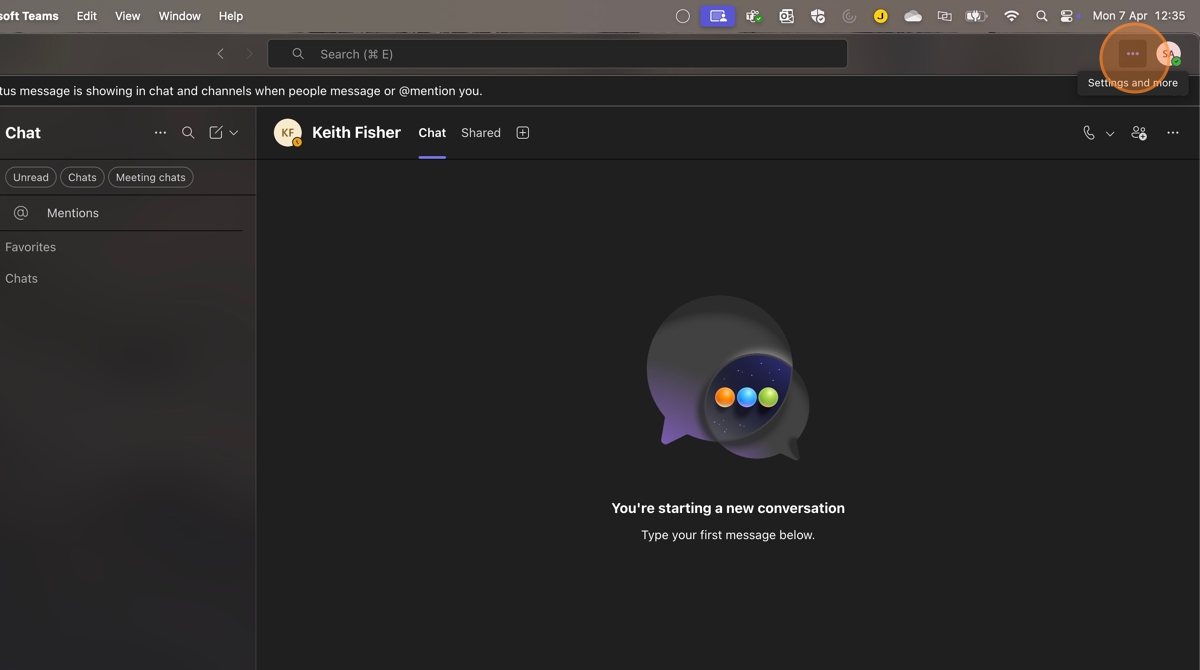Viewport: 1200px width, 670px height.
Task: Click the yellow J menu bar icon
Action: (881, 16)
